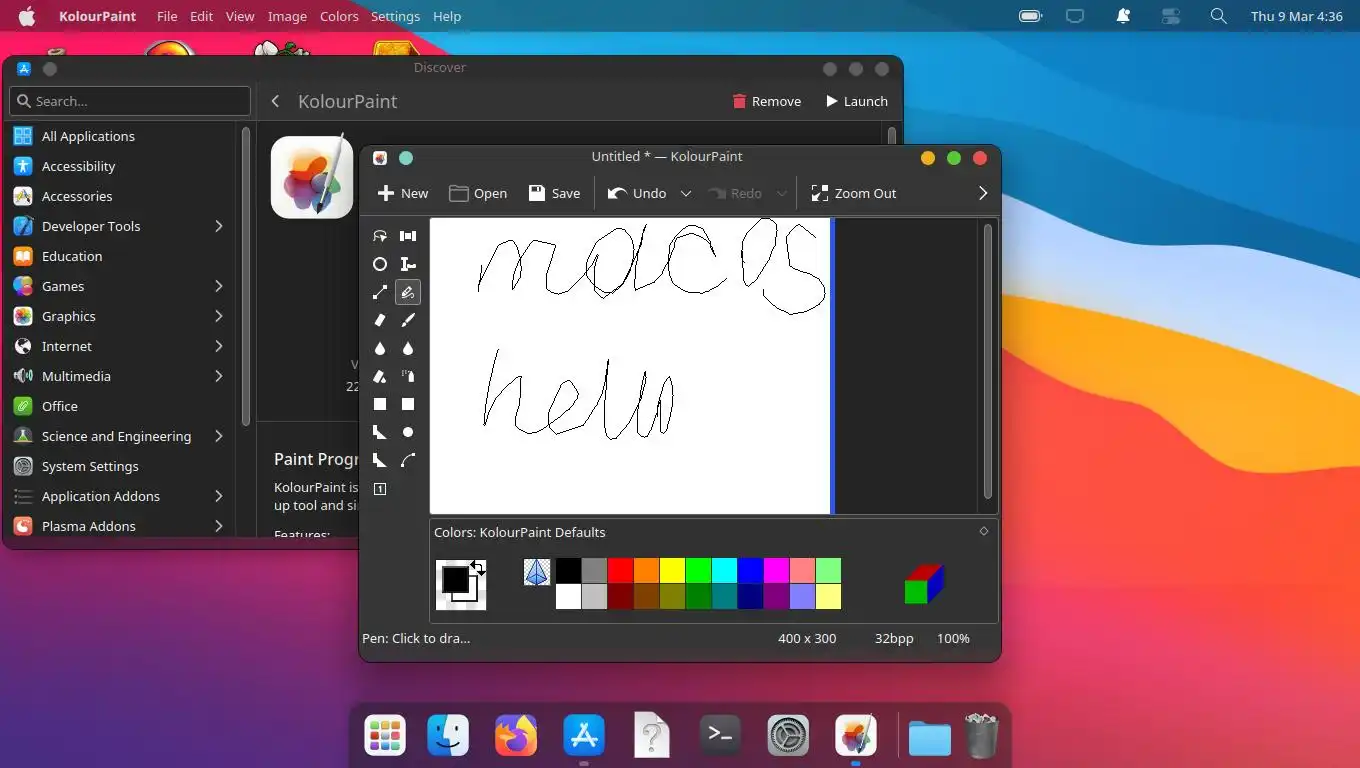Toggle float on the Colors panel diamond
The width and height of the screenshot is (1360, 768).
pyautogui.click(x=984, y=532)
